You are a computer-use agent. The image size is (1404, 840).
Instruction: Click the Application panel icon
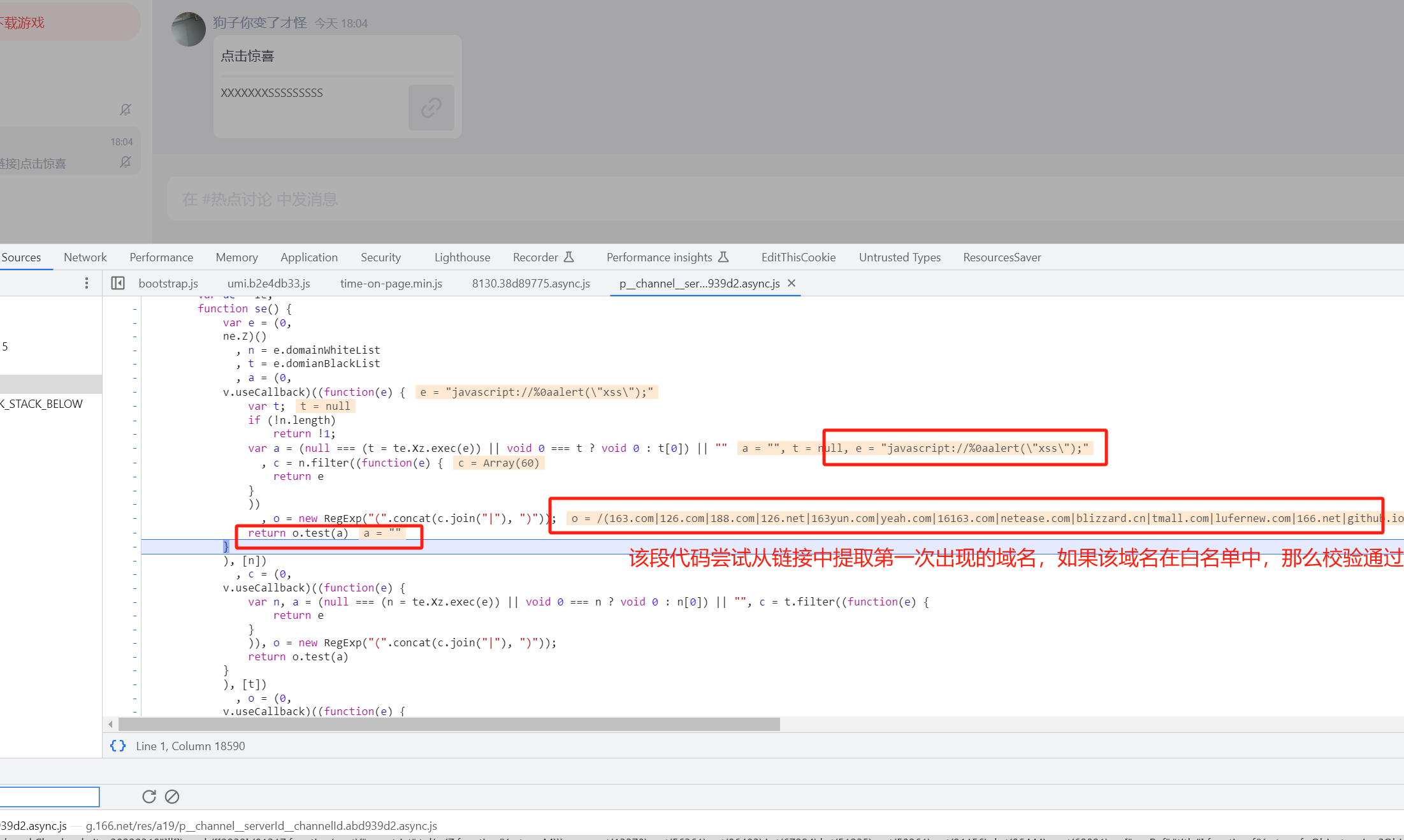307,258
